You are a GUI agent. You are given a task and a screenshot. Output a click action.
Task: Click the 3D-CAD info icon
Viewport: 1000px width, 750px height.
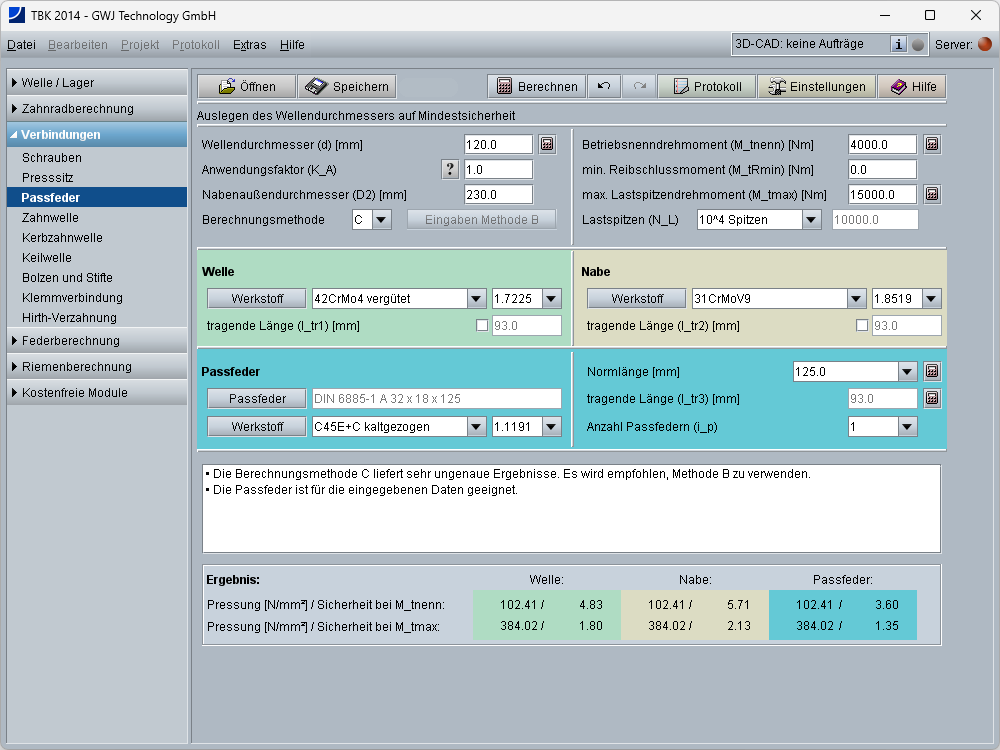[x=898, y=44]
